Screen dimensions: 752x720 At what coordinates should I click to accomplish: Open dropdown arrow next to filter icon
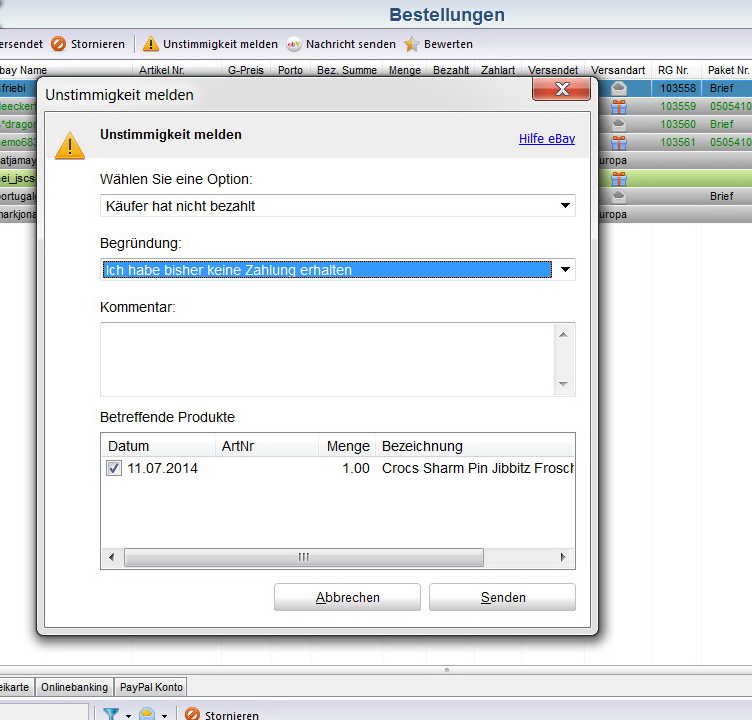(127, 715)
